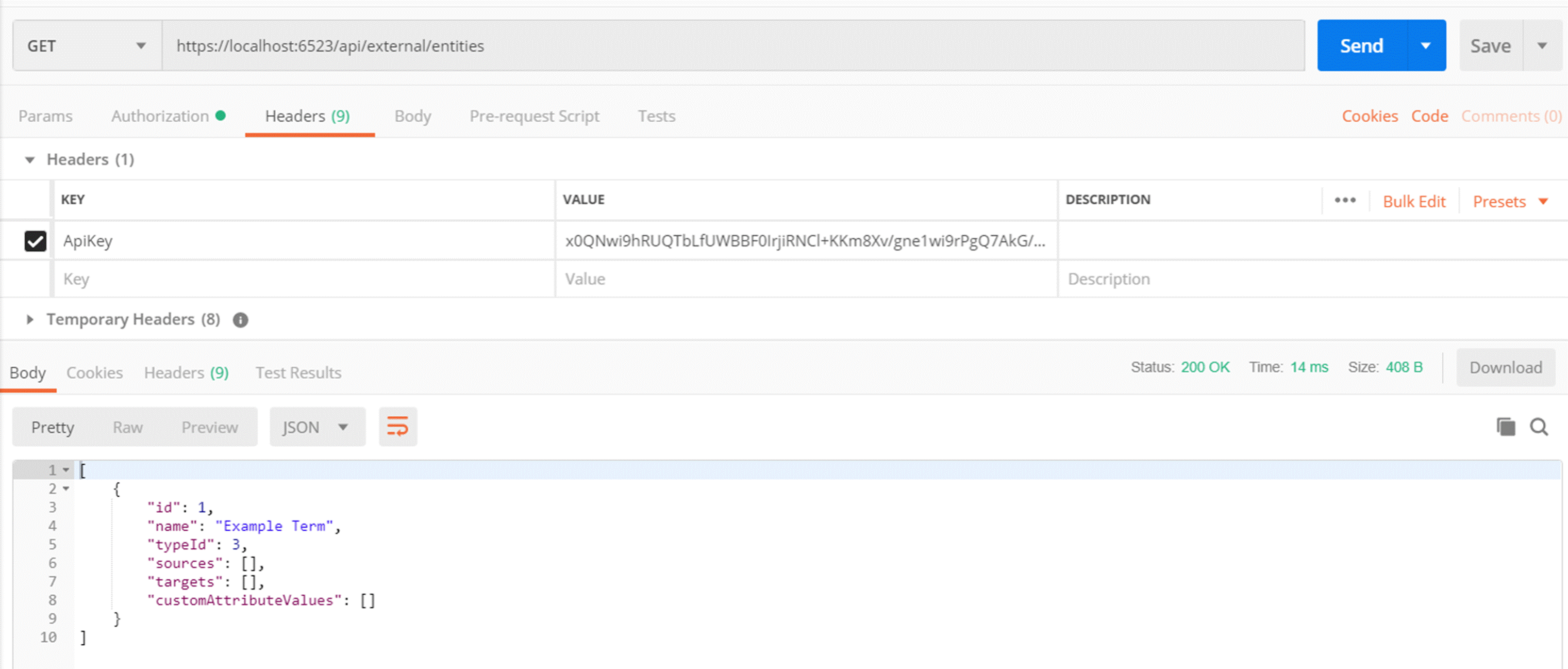Image resolution: width=1568 pixels, height=669 pixels.
Task: Switch response view to Raw
Action: [x=128, y=427]
